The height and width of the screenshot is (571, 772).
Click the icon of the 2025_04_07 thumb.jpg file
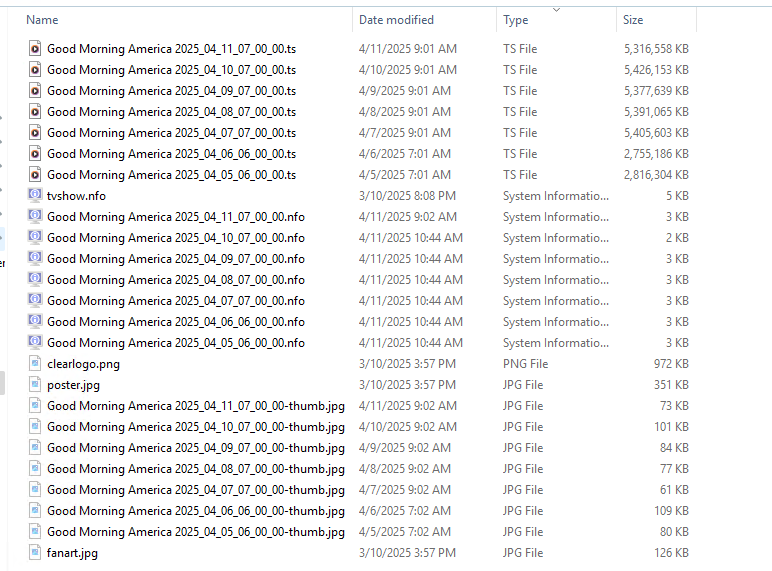coord(35,490)
